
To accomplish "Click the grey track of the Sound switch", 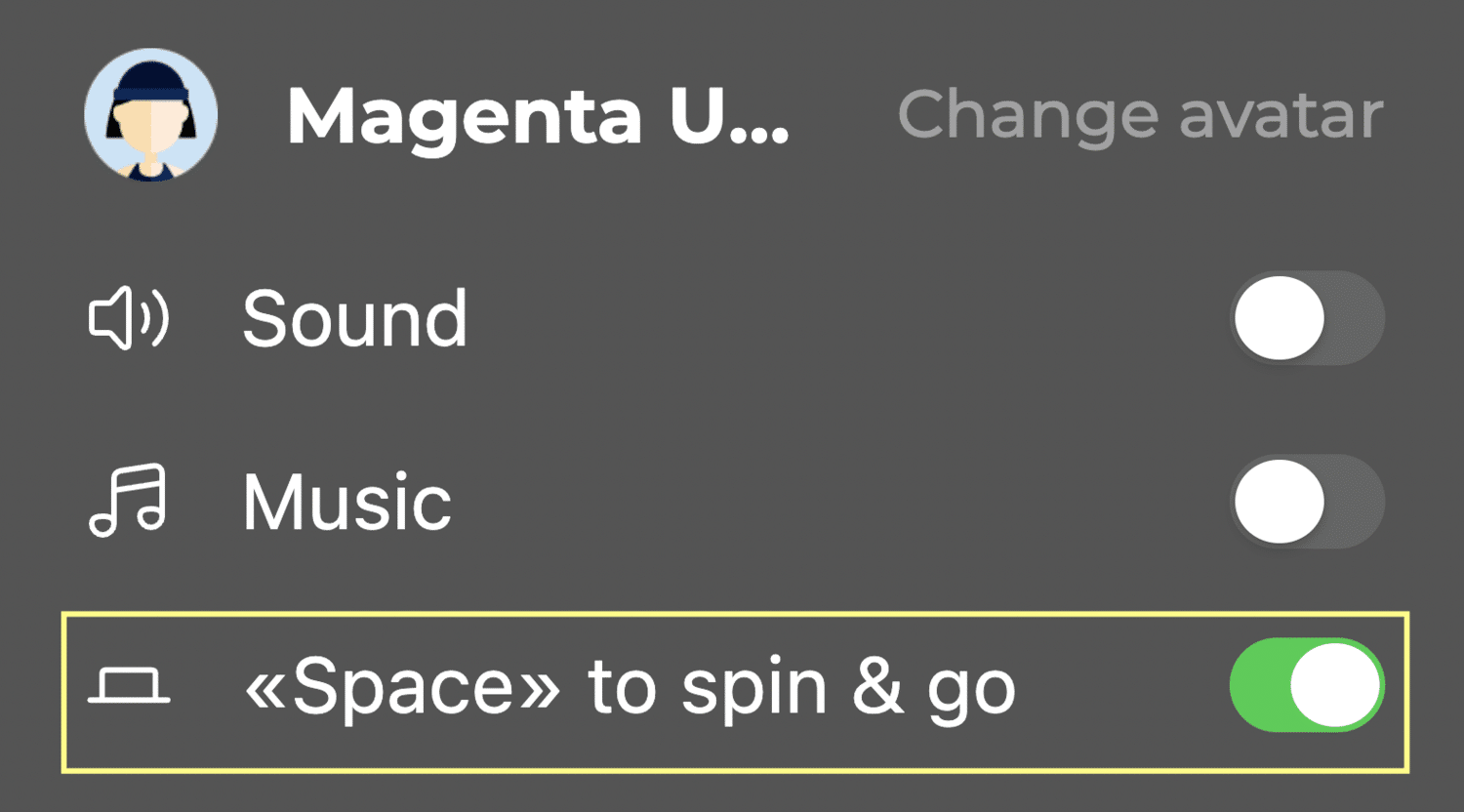I will coord(1357,318).
